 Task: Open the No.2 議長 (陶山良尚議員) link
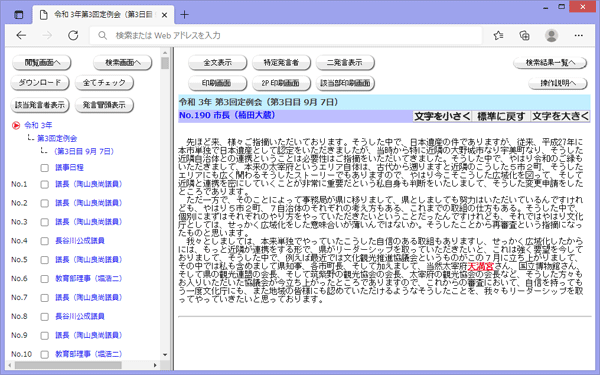coord(88,203)
